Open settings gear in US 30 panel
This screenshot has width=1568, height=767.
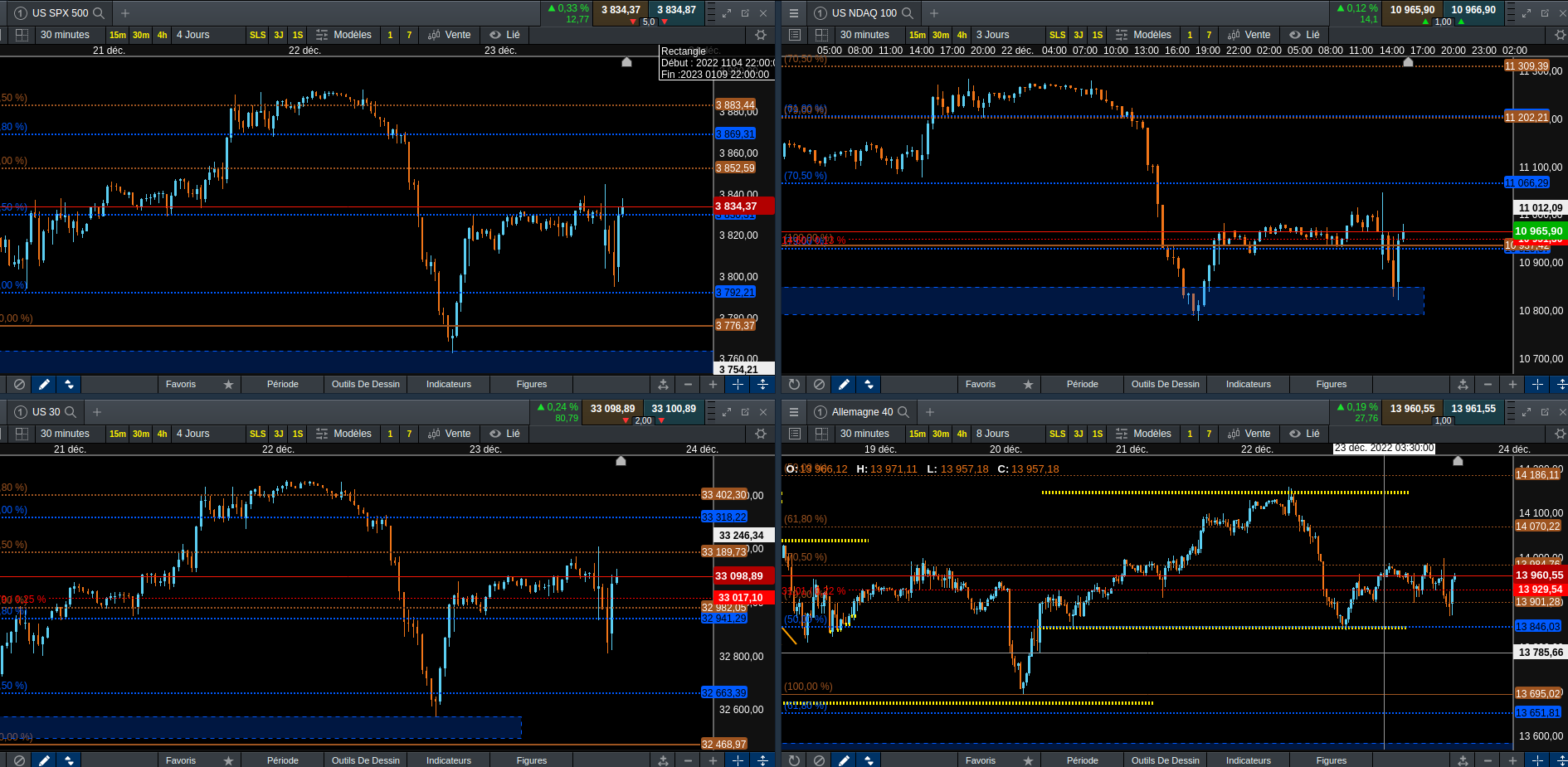coord(761,434)
